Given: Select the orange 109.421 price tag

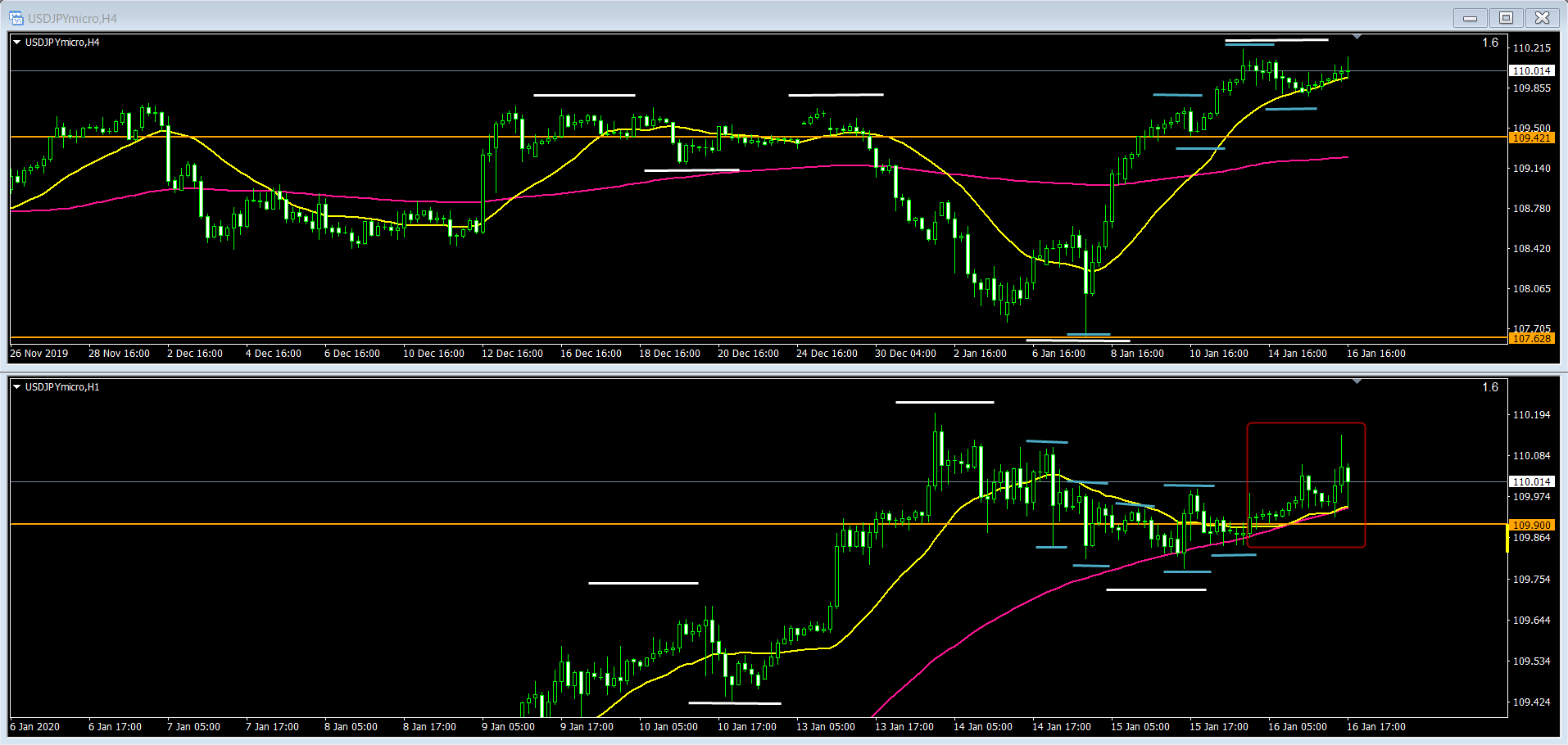Looking at the screenshot, I should click(x=1531, y=138).
